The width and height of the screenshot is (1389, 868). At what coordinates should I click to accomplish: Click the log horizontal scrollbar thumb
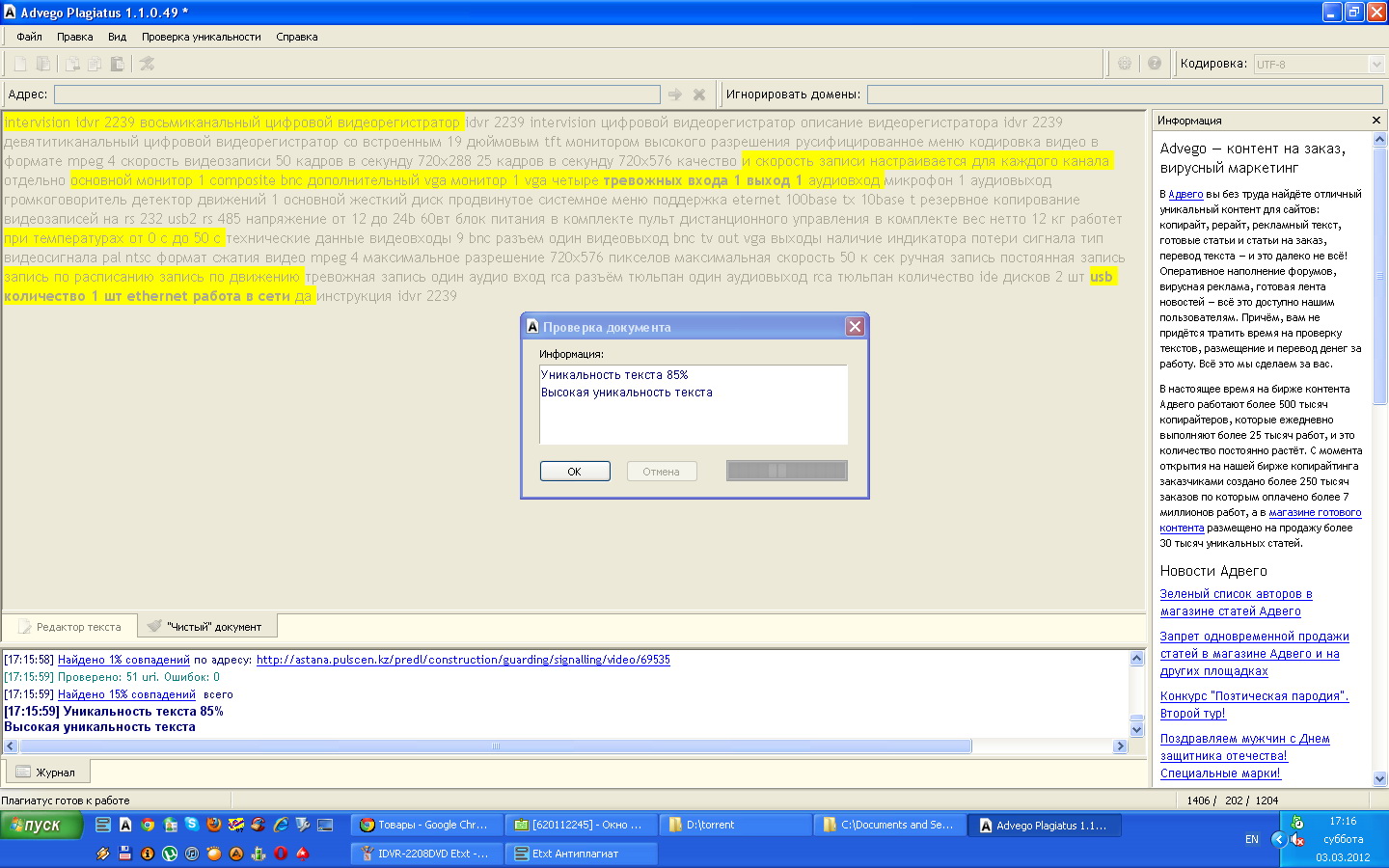pyautogui.click(x=496, y=746)
